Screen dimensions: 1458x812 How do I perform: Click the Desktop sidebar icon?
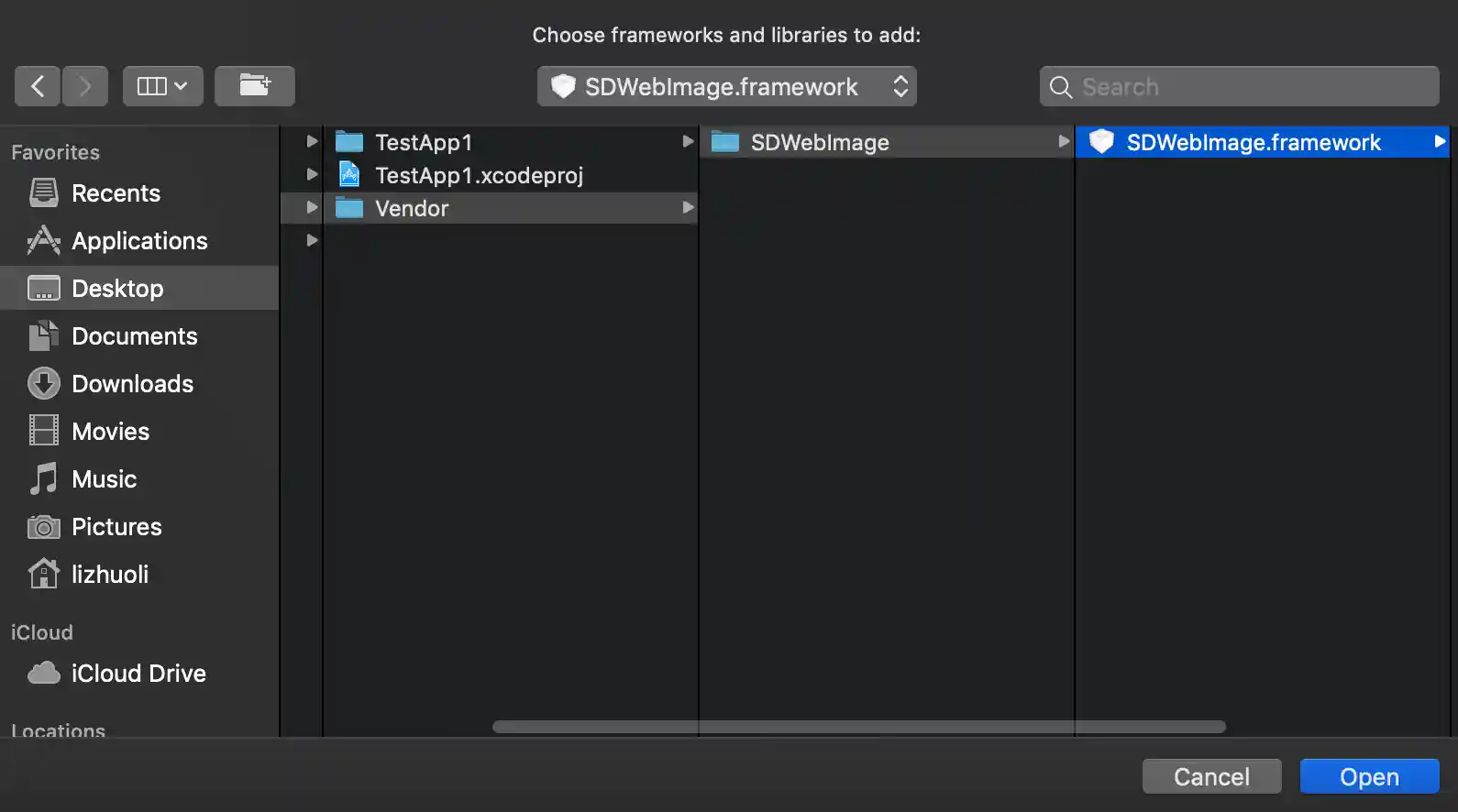[x=44, y=289]
